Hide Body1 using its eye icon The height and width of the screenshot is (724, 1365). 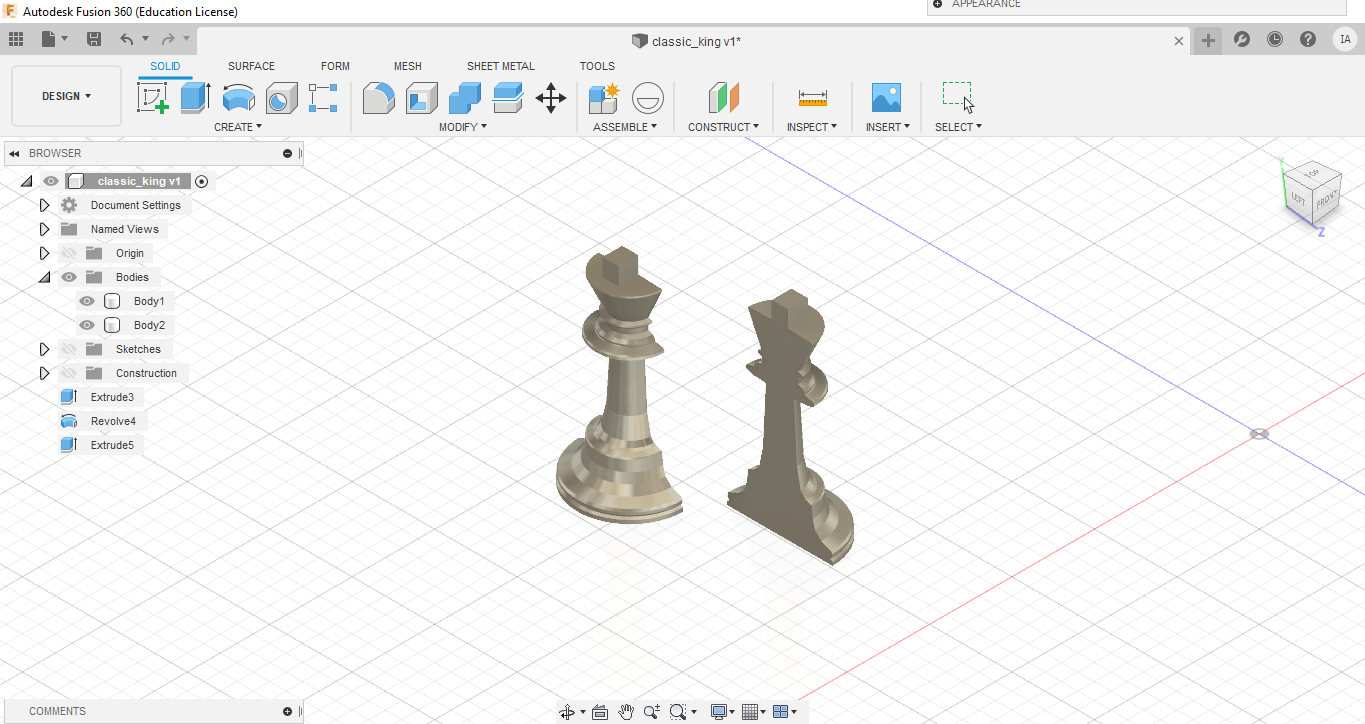(87, 301)
